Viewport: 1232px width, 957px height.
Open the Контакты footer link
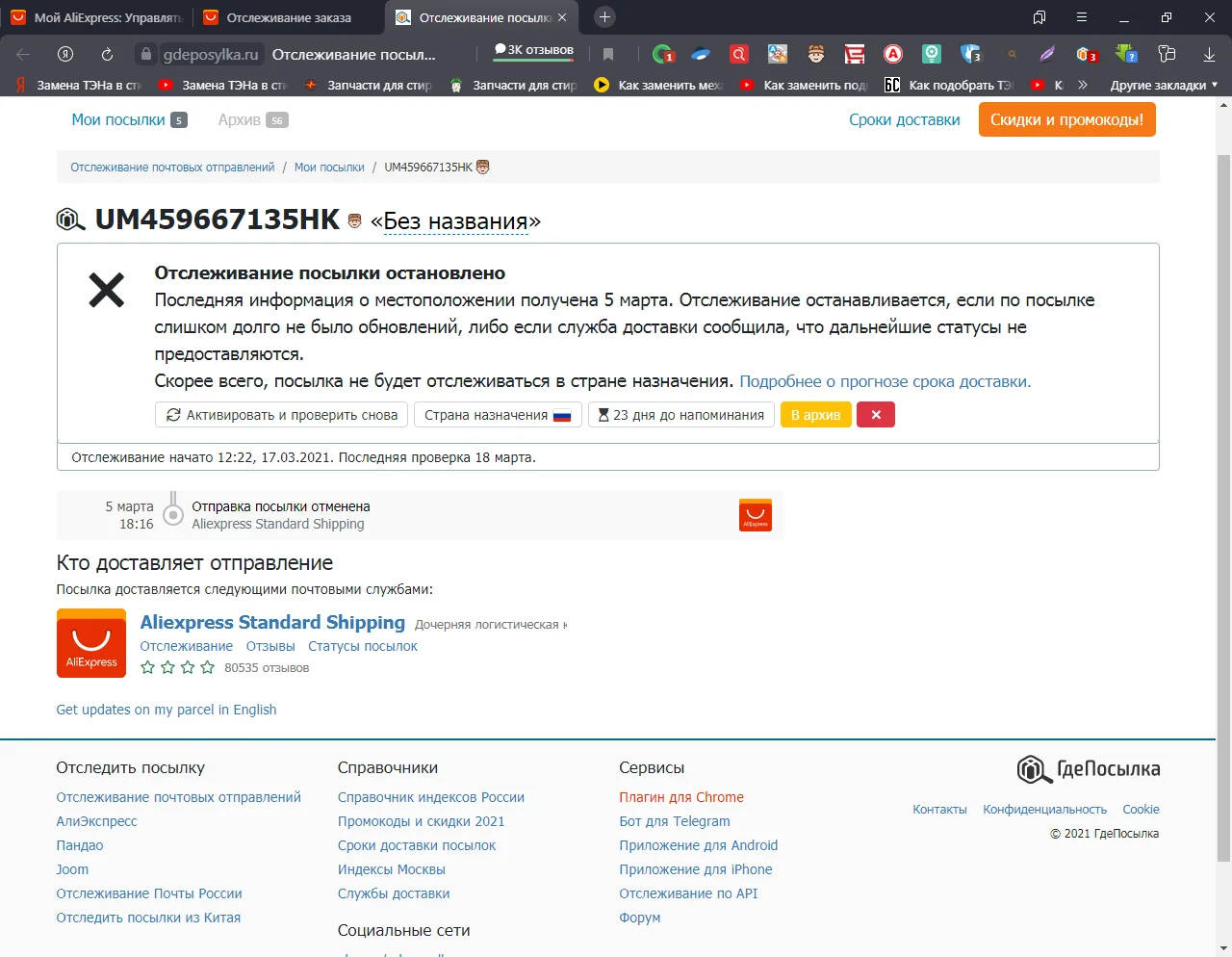939,810
